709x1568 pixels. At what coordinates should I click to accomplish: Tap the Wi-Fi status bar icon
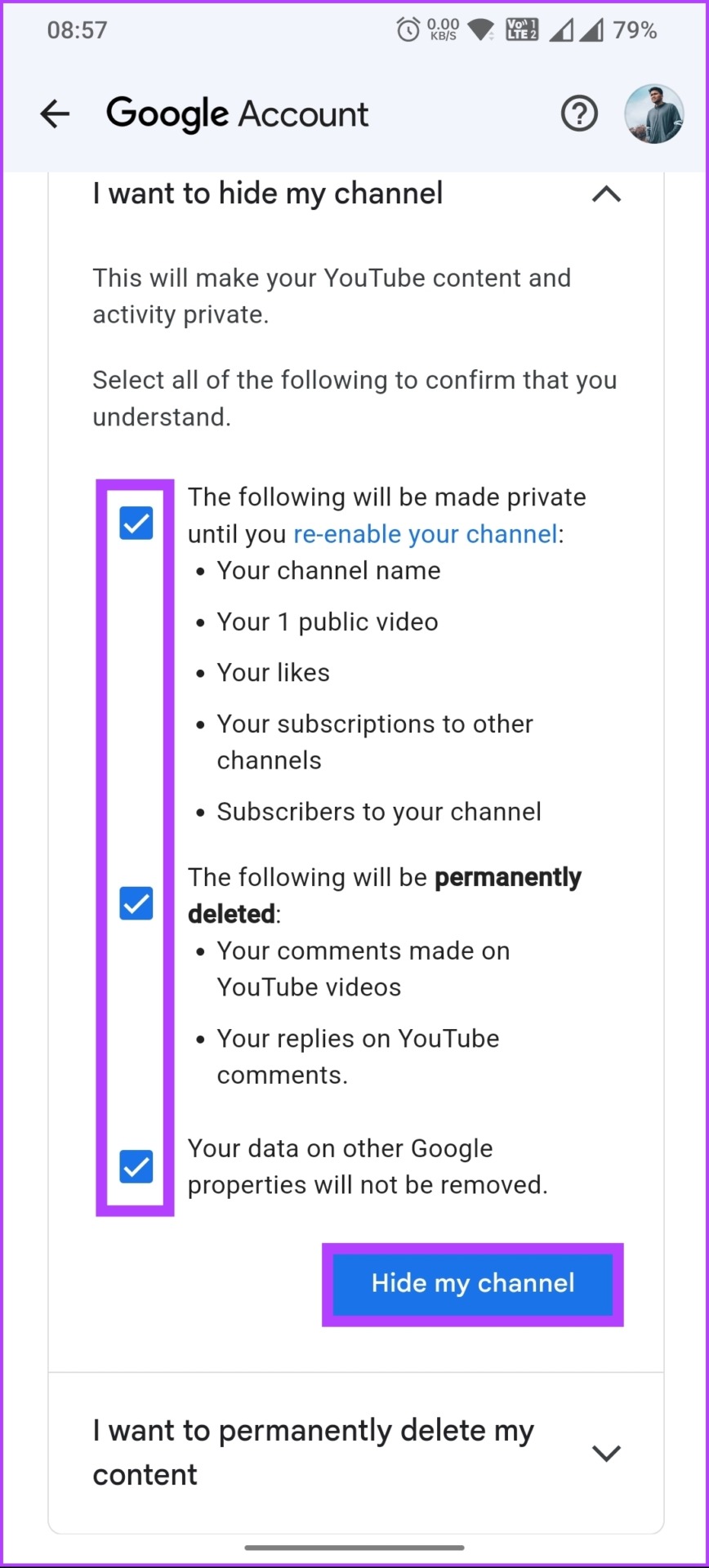click(481, 31)
